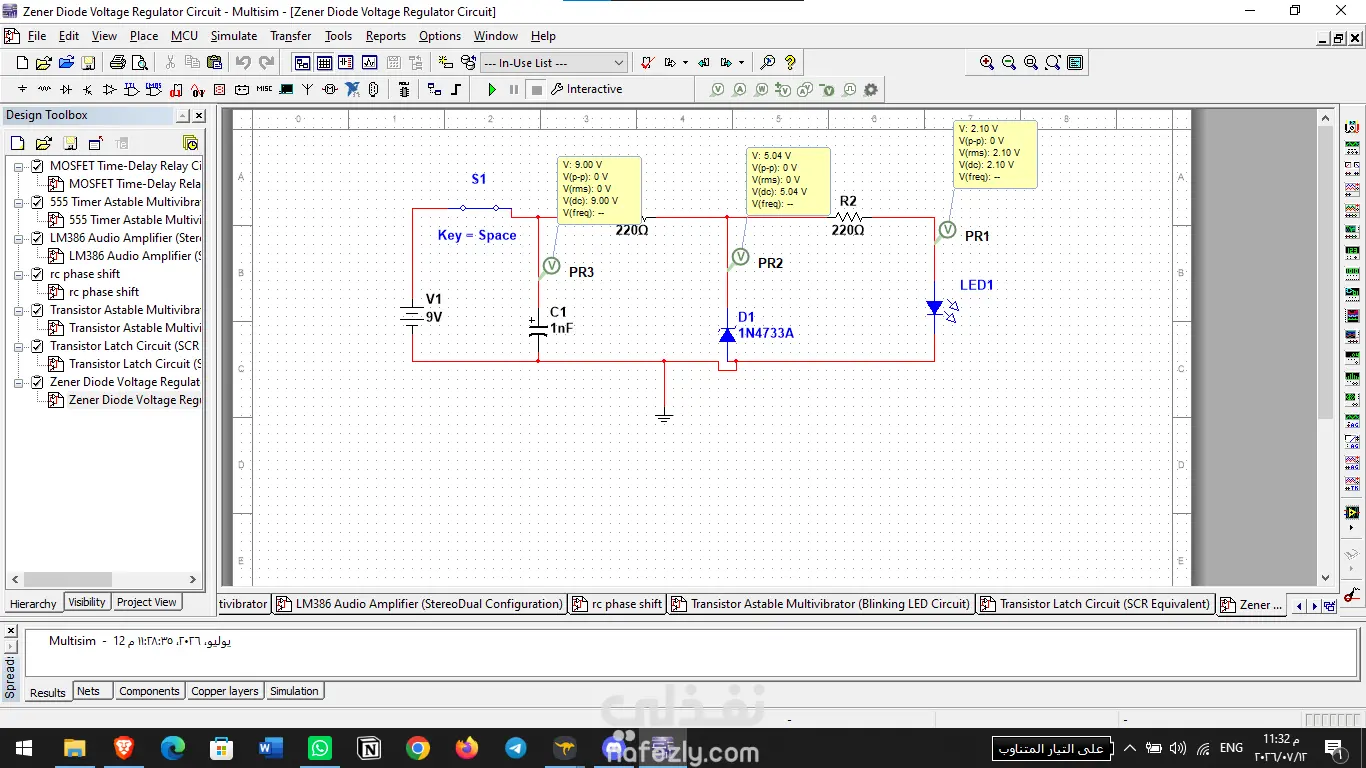Open probe settings gear
Viewport: 1366px width, 768px height.
(x=871, y=89)
